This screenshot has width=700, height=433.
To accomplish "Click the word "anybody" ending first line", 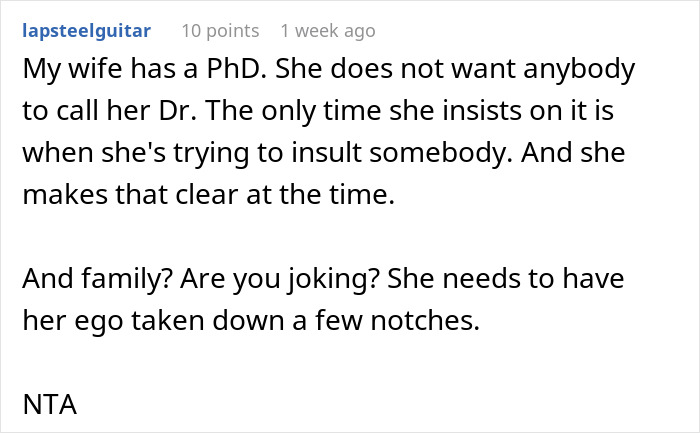I will (579, 70).
